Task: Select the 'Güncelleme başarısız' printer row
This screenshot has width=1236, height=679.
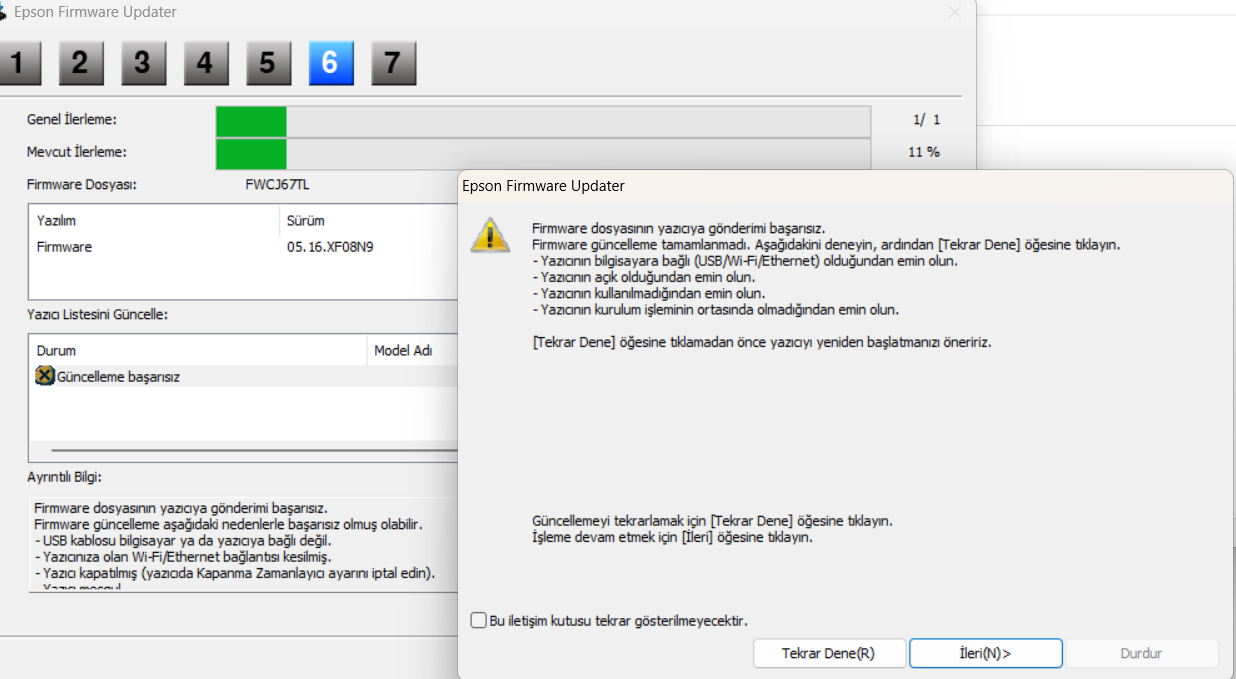Action: (243, 376)
